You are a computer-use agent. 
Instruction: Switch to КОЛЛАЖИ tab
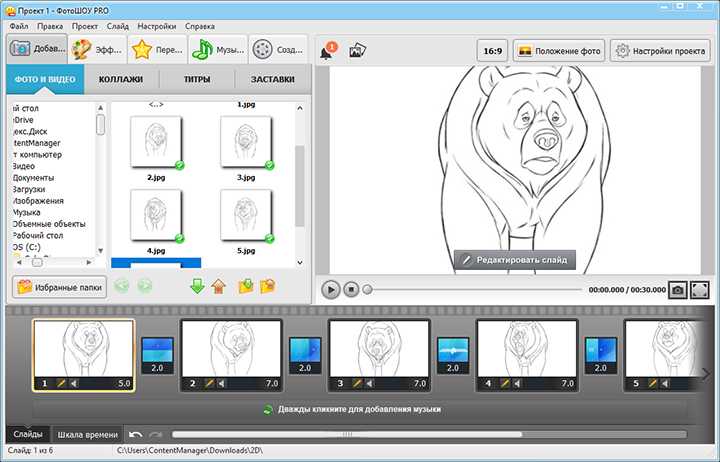(x=121, y=79)
